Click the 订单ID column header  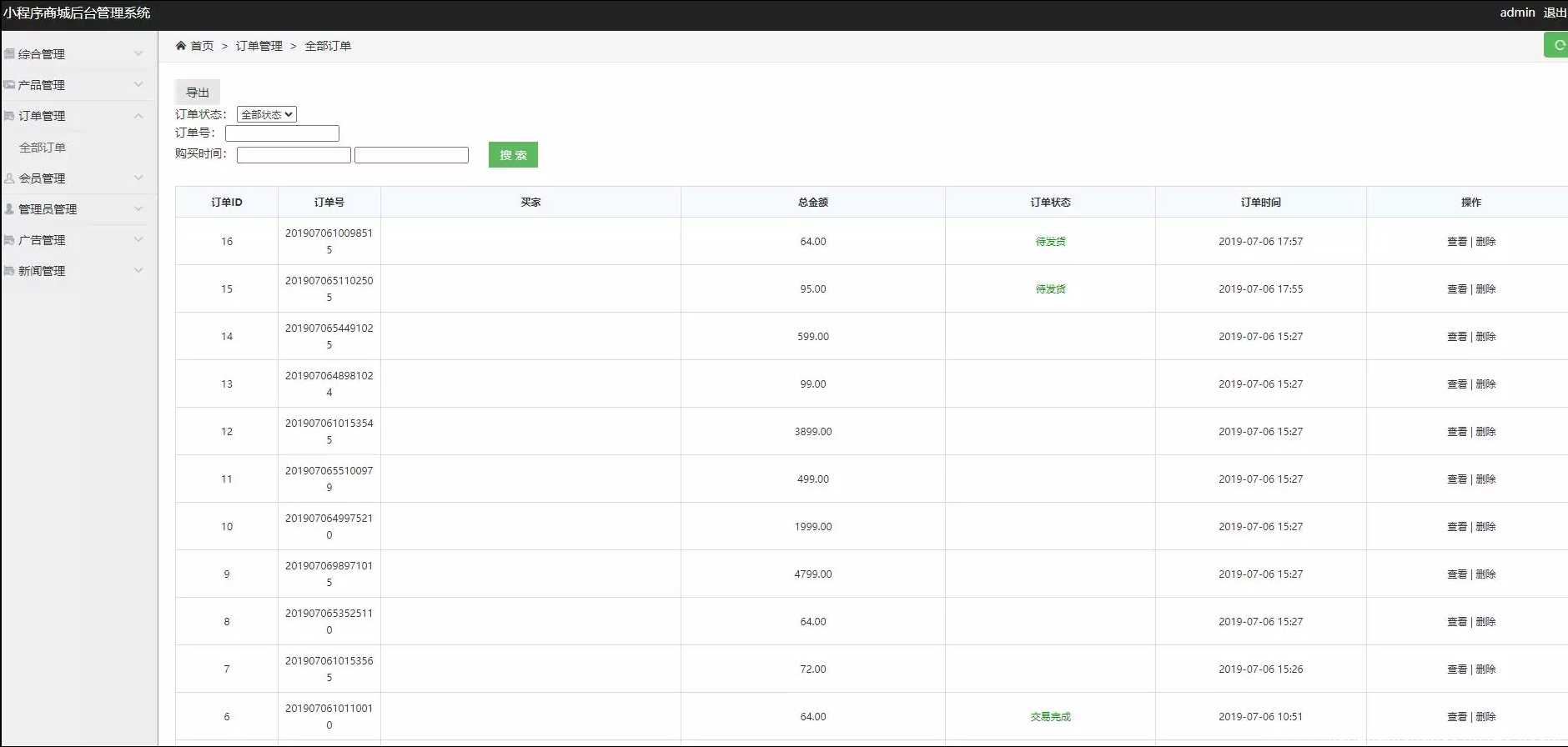[x=227, y=203]
